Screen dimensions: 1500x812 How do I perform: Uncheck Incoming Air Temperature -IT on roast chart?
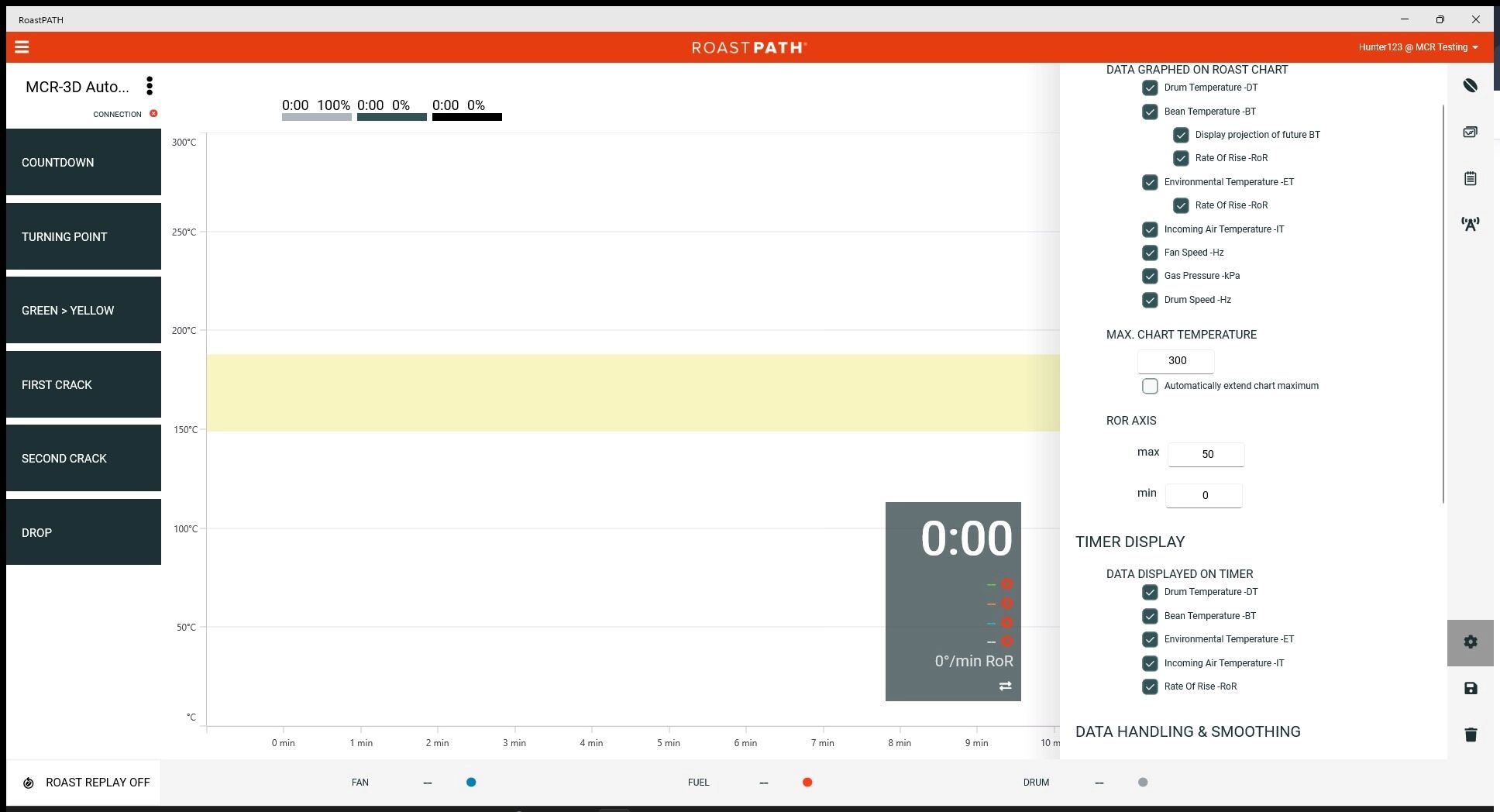[x=1150, y=229]
